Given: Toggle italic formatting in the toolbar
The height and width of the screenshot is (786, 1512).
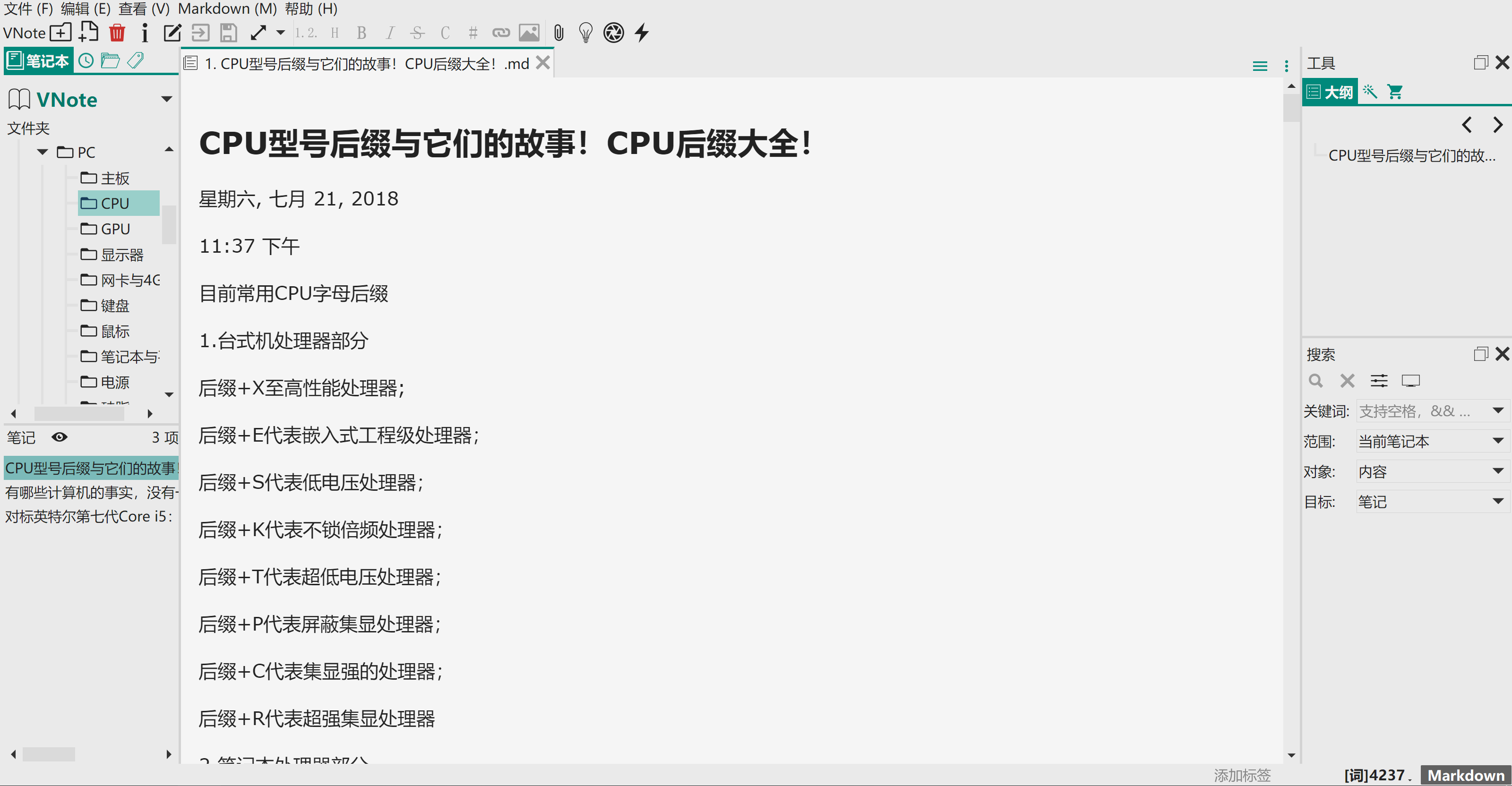Looking at the screenshot, I should click(x=390, y=33).
